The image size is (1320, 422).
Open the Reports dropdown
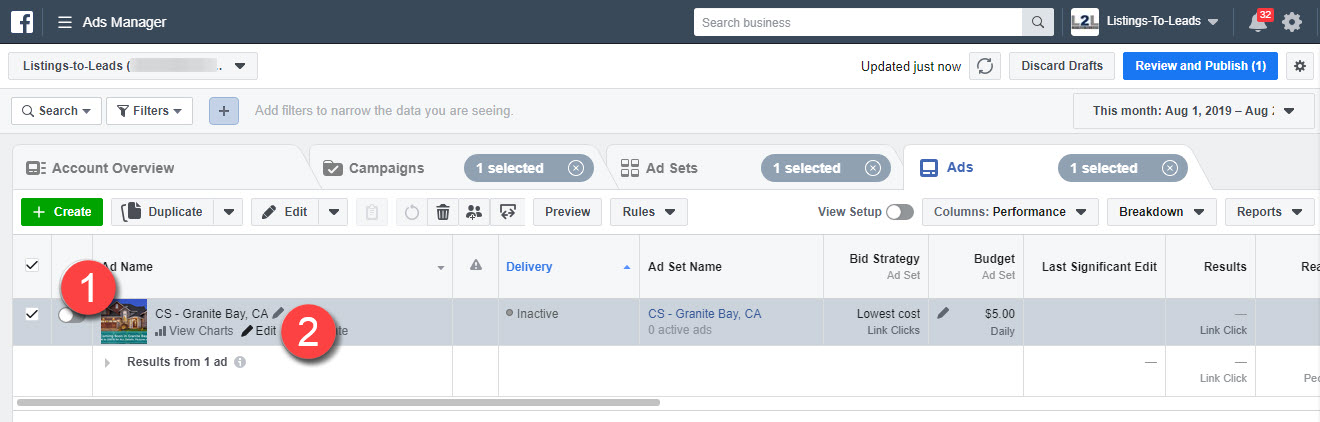[1270, 212]
